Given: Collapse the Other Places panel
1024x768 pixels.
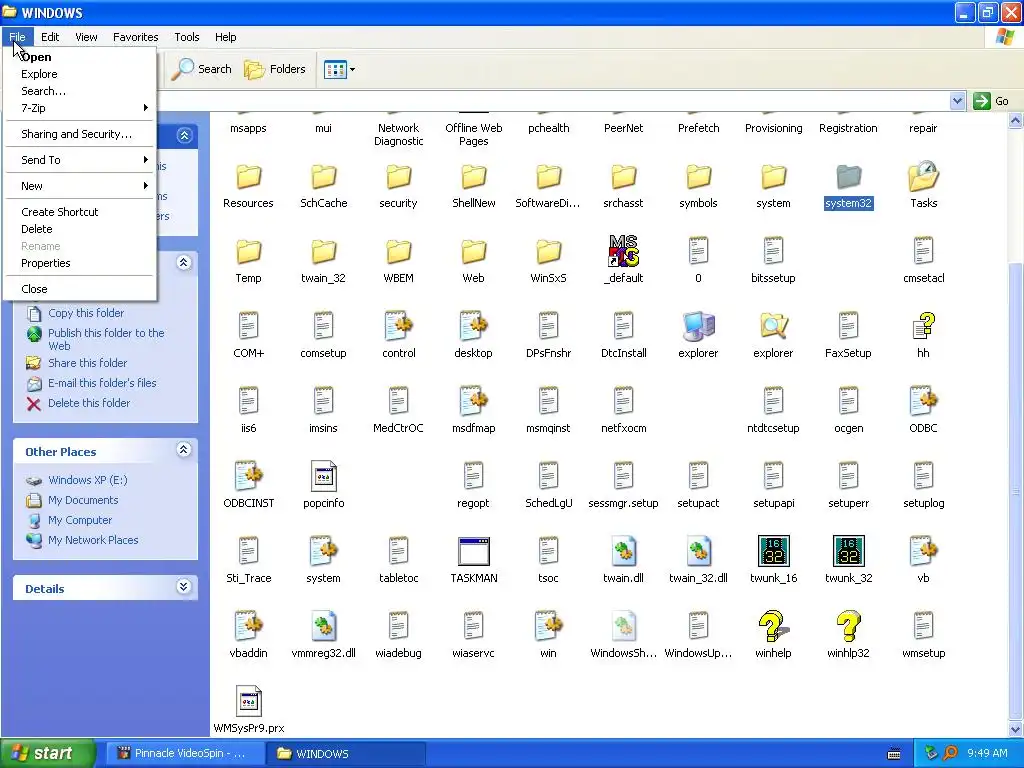Looking at the screenshot, I should [184, 450].
